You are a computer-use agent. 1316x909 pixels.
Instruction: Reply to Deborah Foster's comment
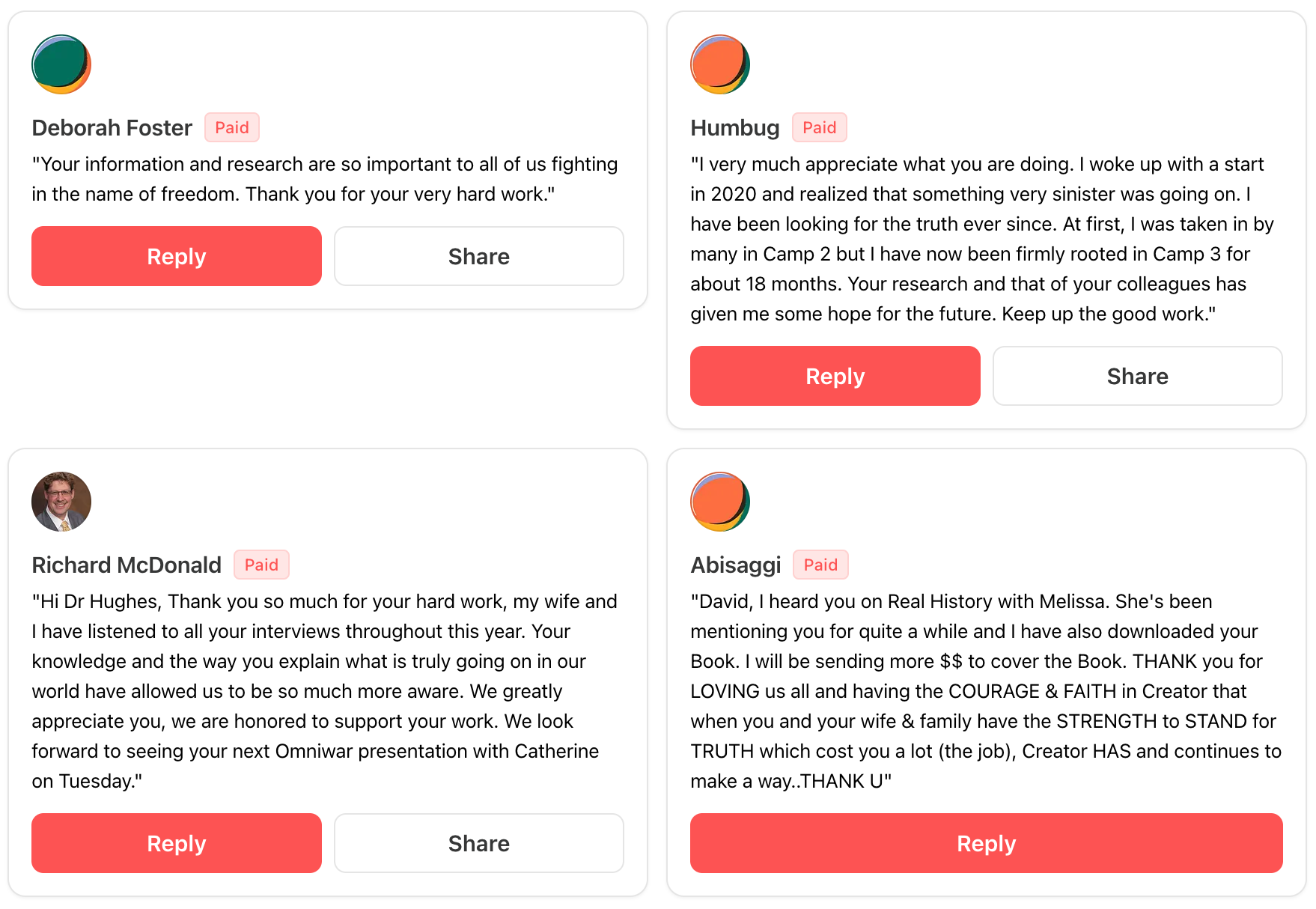click(x=177, y=256)
